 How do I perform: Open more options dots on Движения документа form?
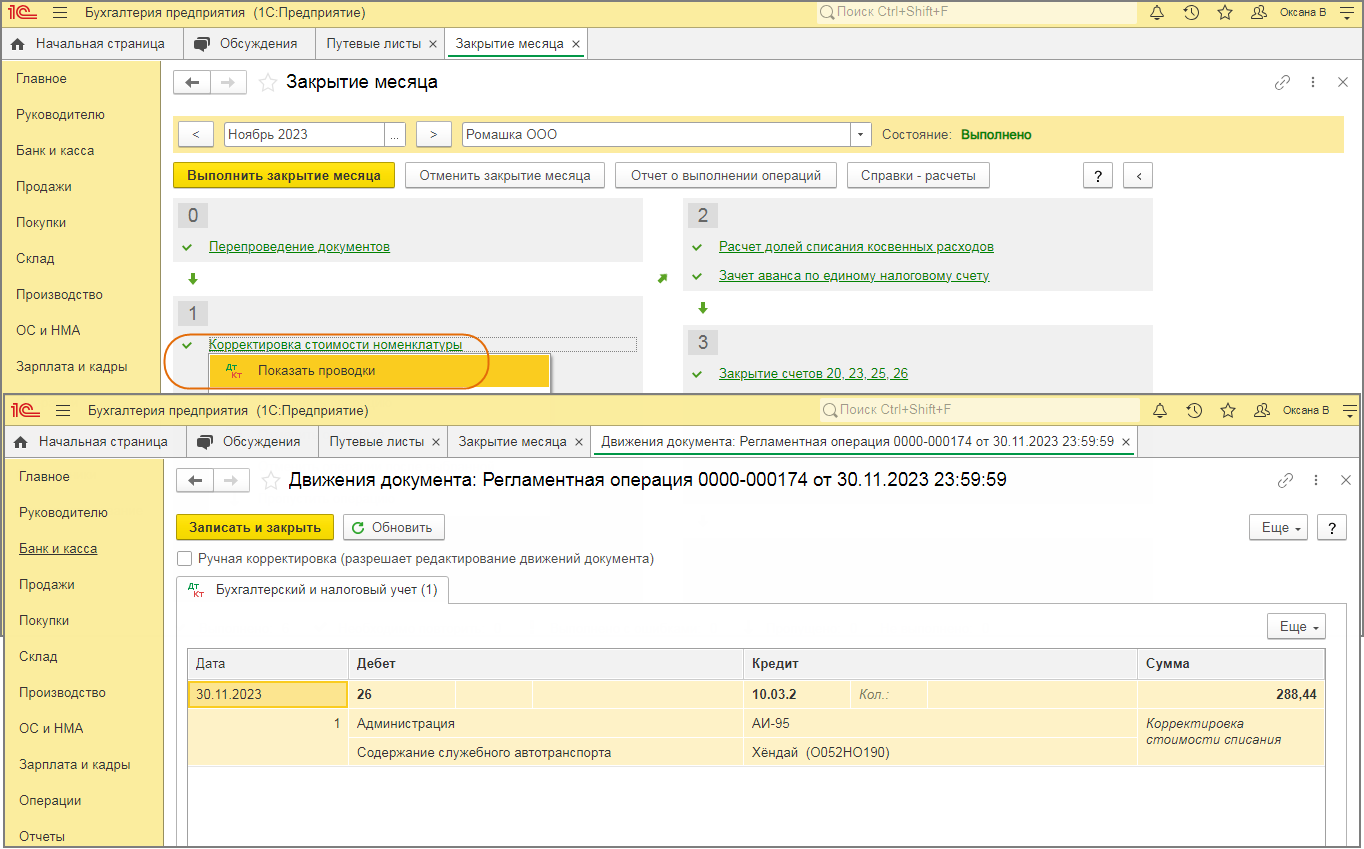1316,481
